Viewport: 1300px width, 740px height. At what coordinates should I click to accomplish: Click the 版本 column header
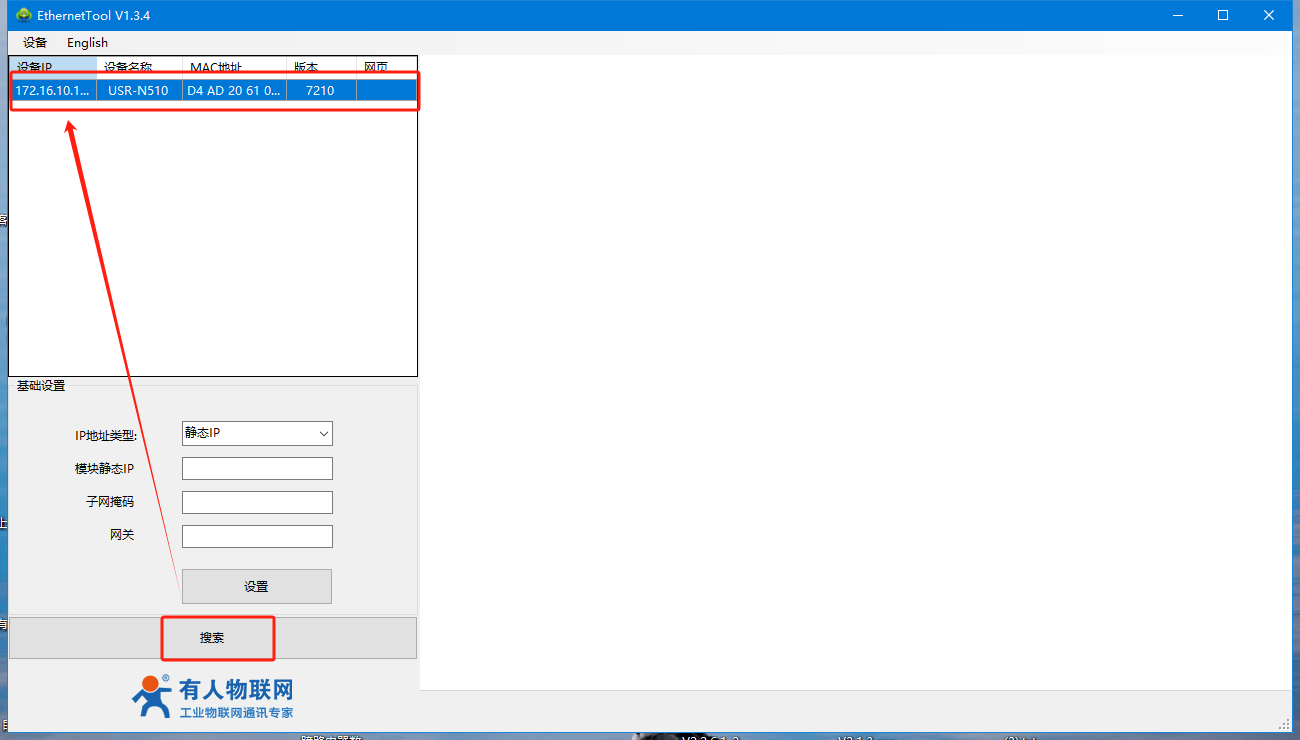pos(320,66)
